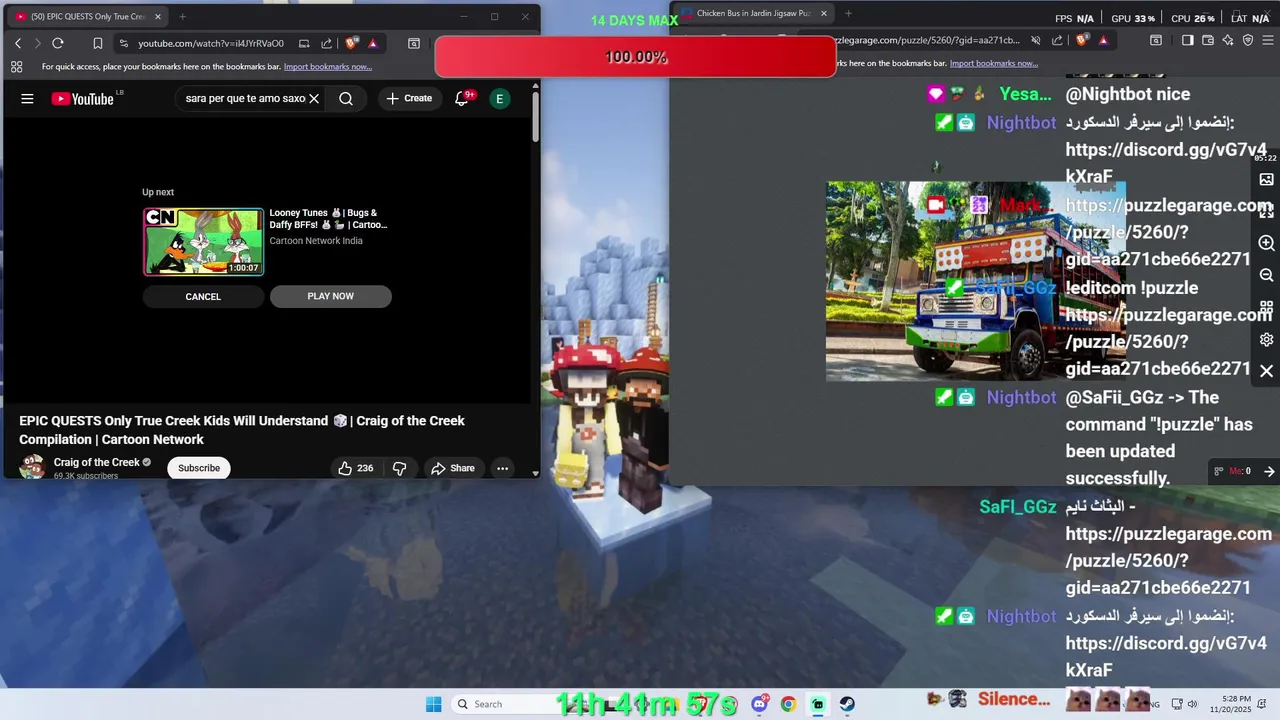Click the YouTube Create button

tap(409, 99)
